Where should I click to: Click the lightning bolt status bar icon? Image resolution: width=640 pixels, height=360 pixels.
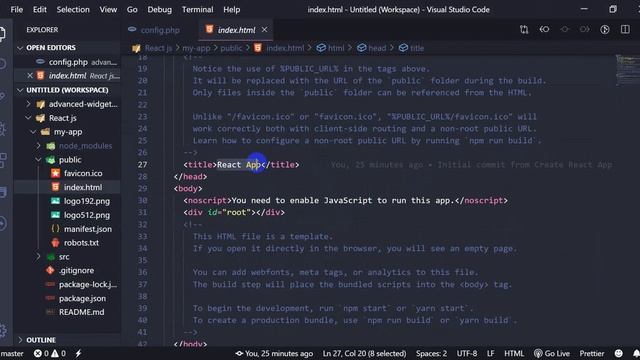(x=78, y=353)
